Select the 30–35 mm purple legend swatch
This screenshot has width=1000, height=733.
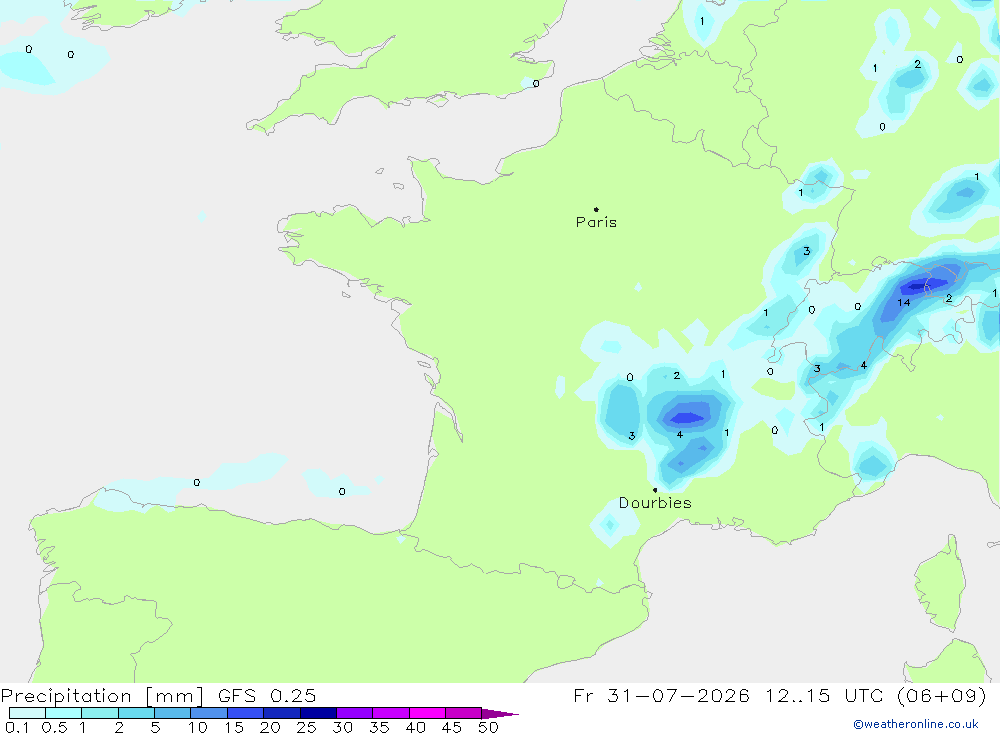(x=354, y=713)
